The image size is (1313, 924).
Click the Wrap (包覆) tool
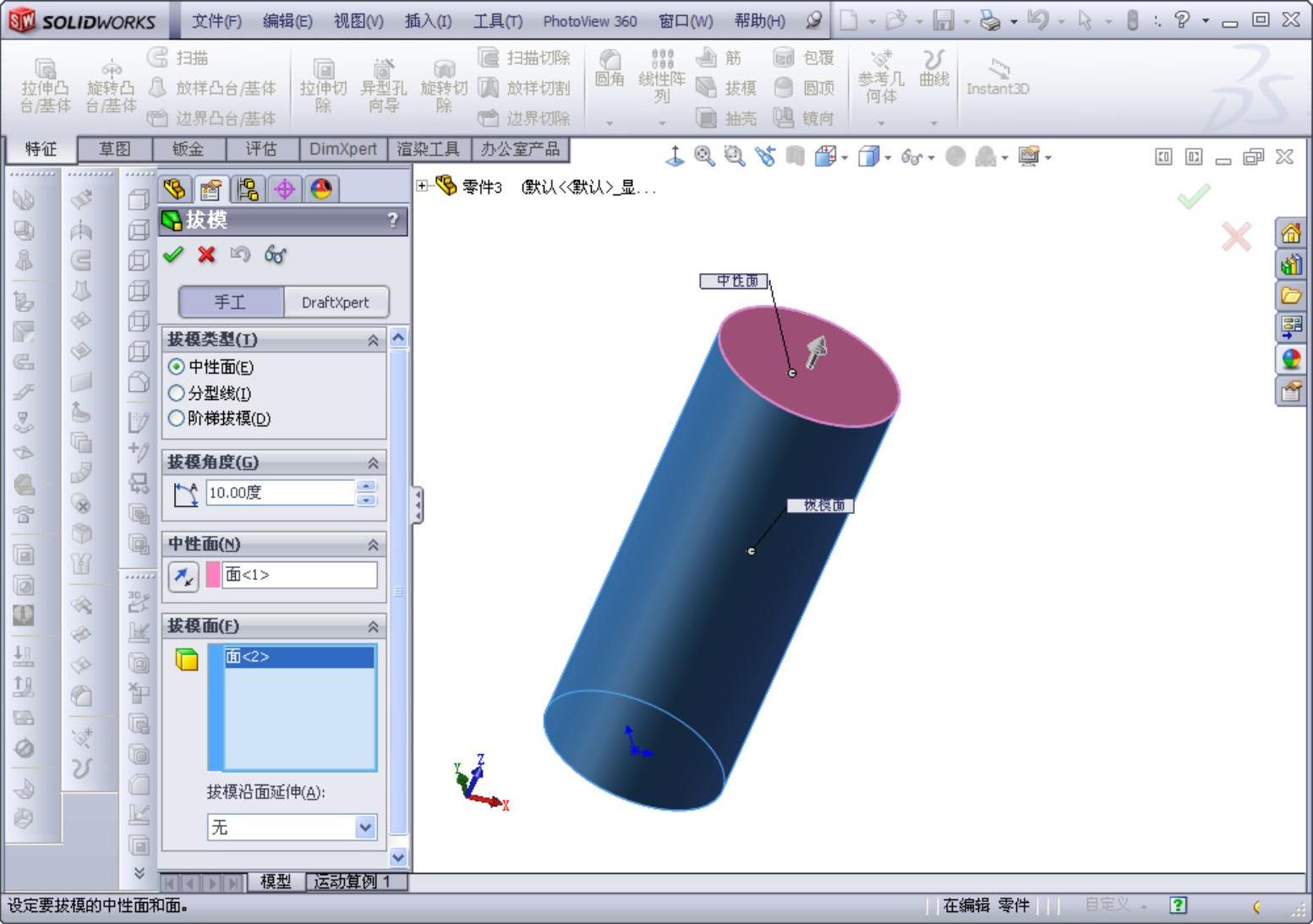coord(803,57)
